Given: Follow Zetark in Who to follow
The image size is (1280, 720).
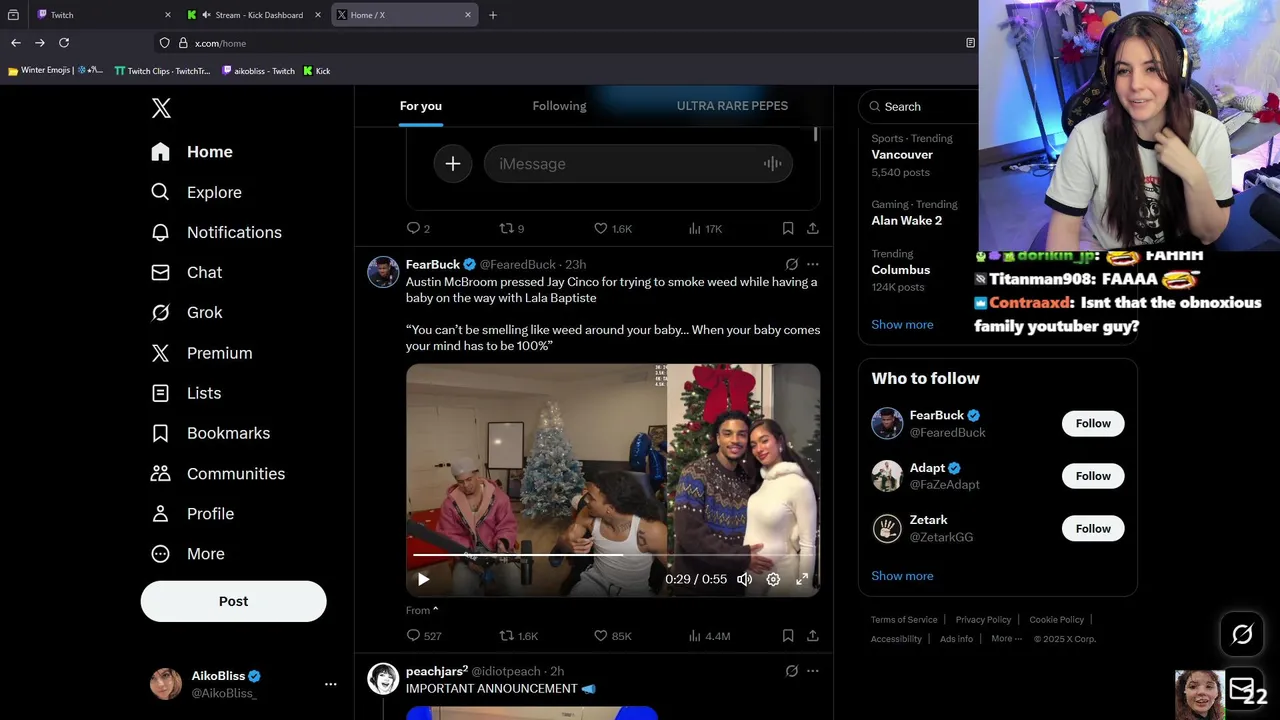Looking at the screenshot, I should point(1093,528).
